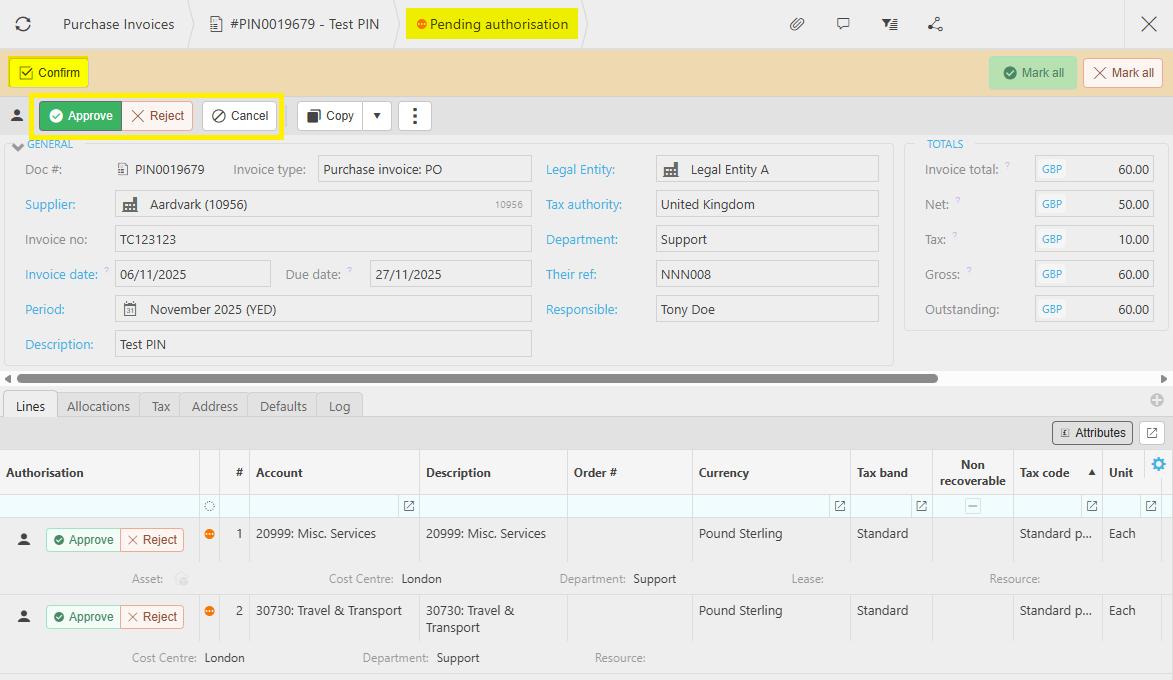Image resolution: width=1173 pixels, height=680 pixels.
Task: Collapse the General section chevron
Action: pyautogui.click(x=17, y=148)
